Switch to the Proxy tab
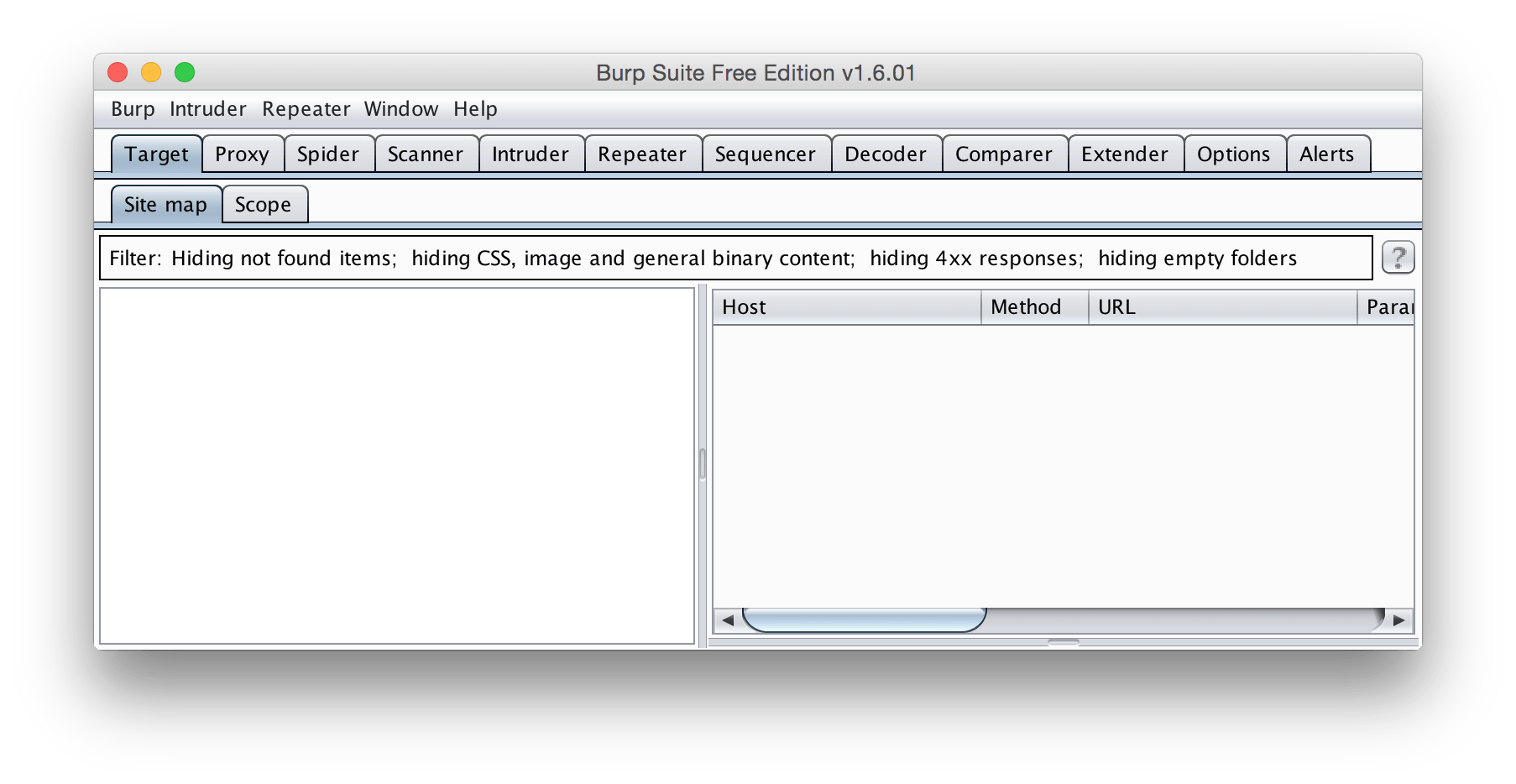This screenshot has width=1516, height=784. coord(243,154)
